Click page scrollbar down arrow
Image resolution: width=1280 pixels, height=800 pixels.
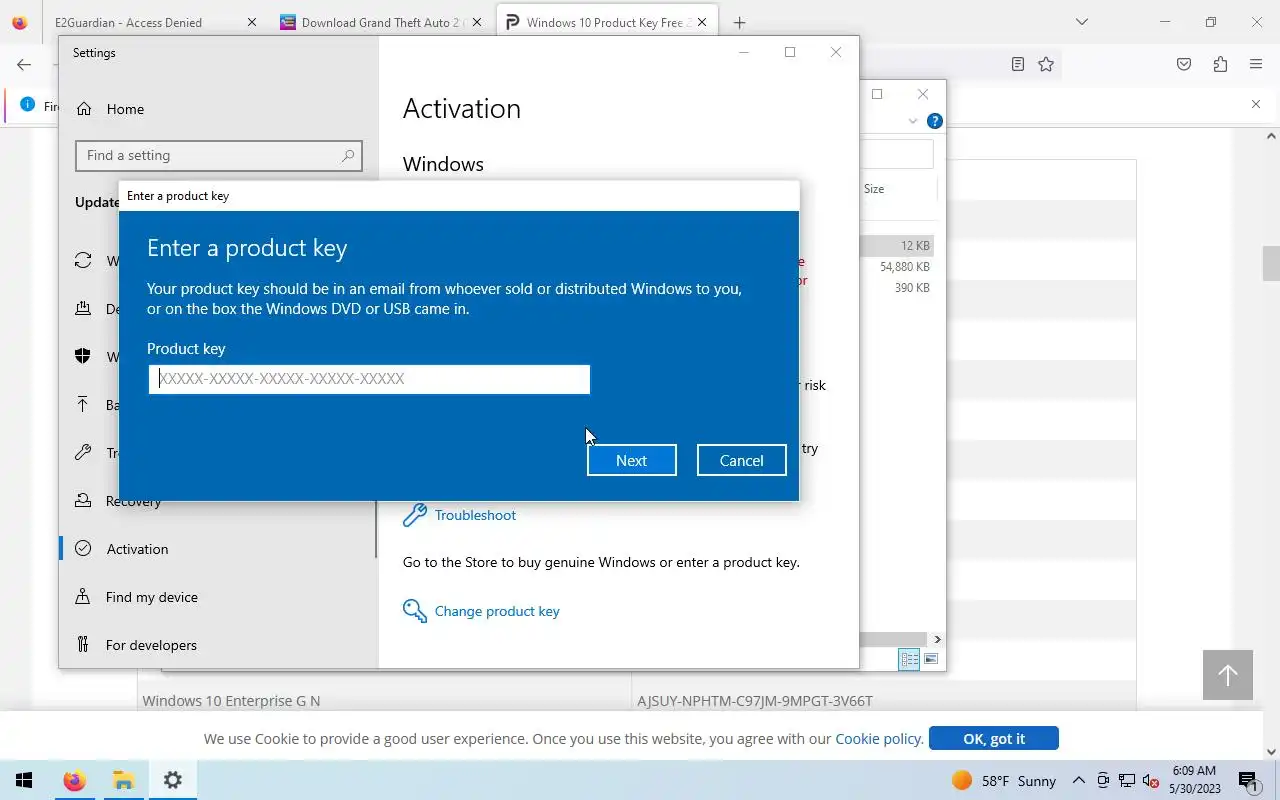[1271, 752]
